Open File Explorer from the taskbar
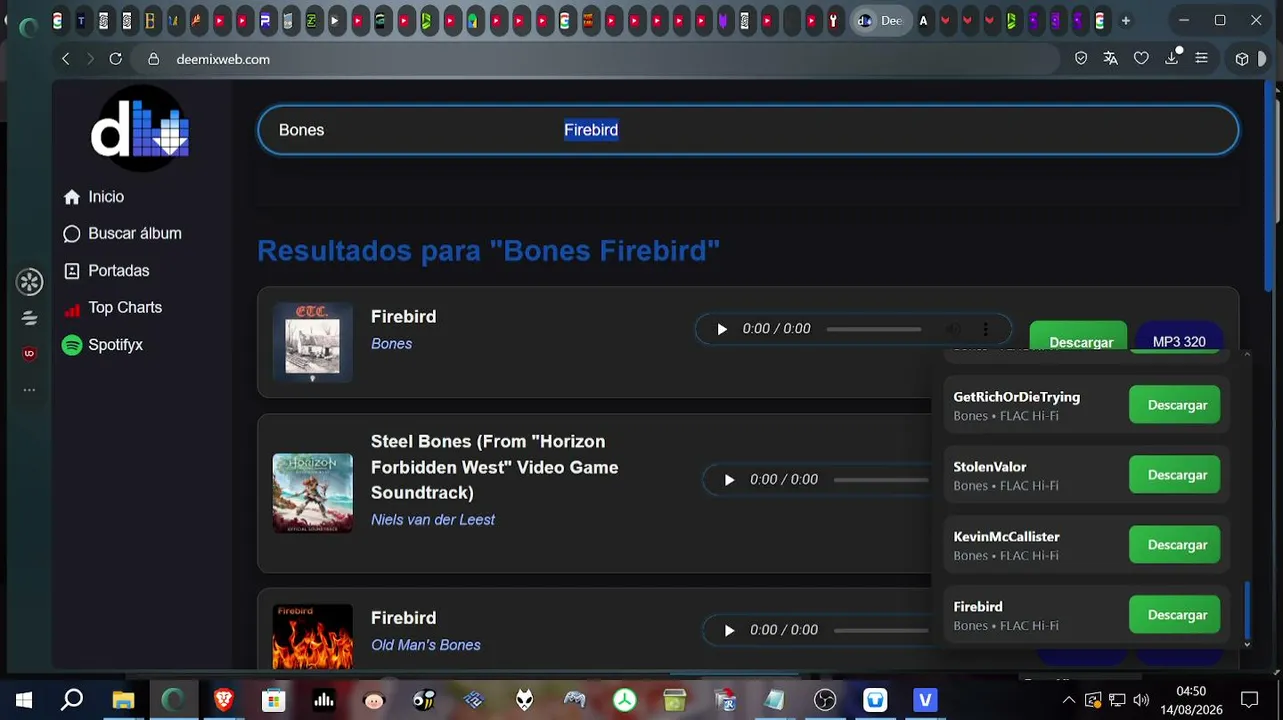This screenshot has width=1283, height=720. point(123,700)
